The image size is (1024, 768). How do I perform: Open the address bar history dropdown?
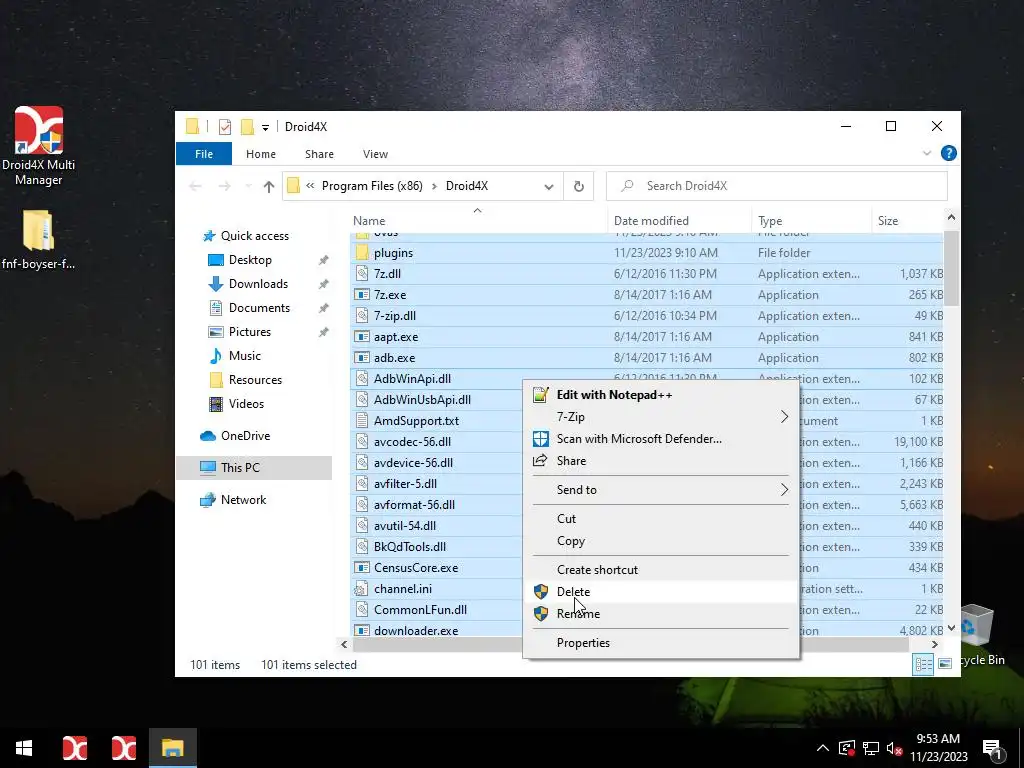point(549,187)
